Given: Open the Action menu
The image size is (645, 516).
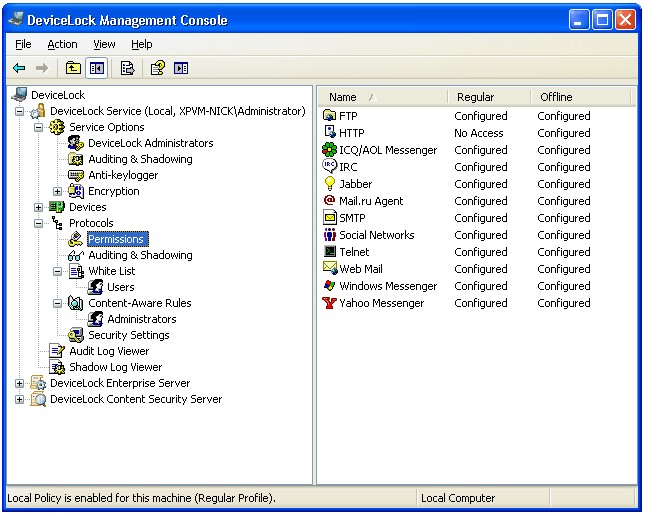Looking at the screenshot, I should [62, 44].
